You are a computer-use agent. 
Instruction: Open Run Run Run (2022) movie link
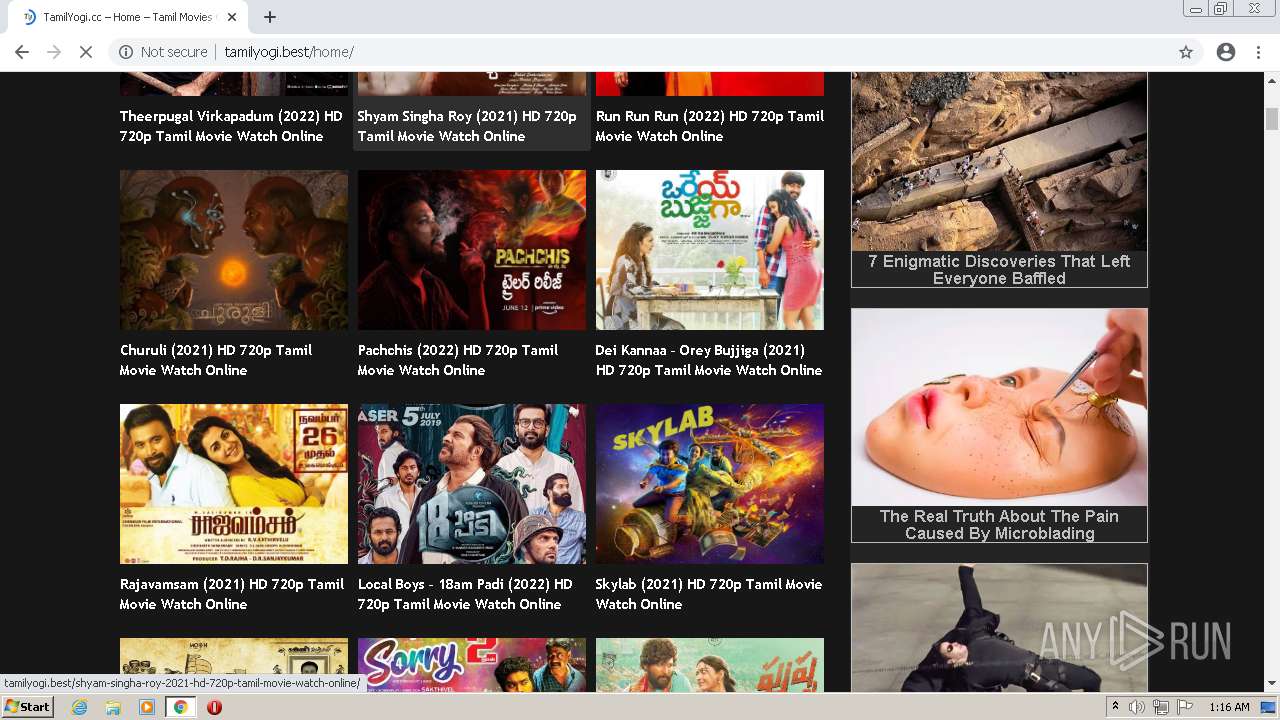click(x=710, y=126)
